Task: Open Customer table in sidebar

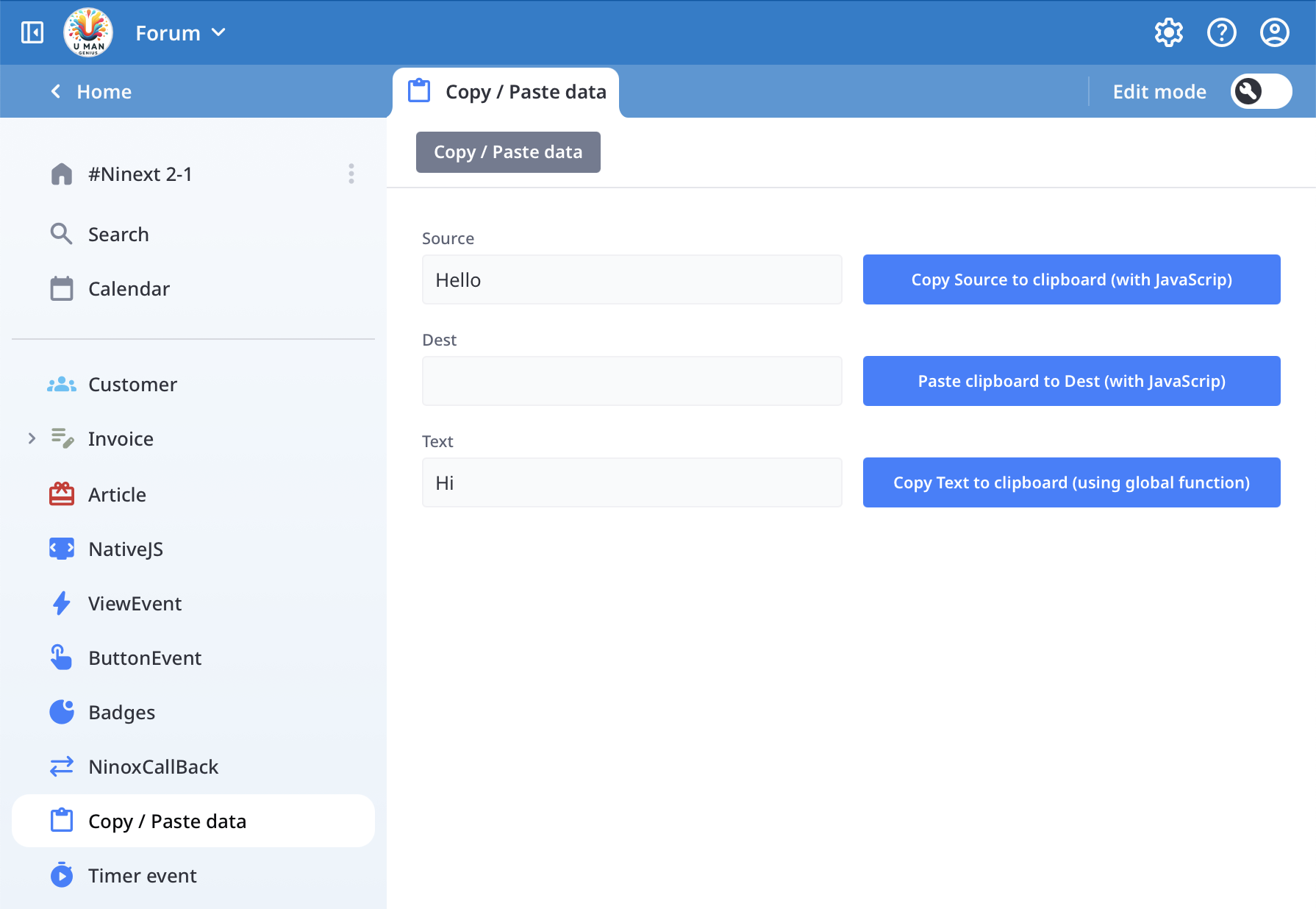Action: tap(193, 385)
